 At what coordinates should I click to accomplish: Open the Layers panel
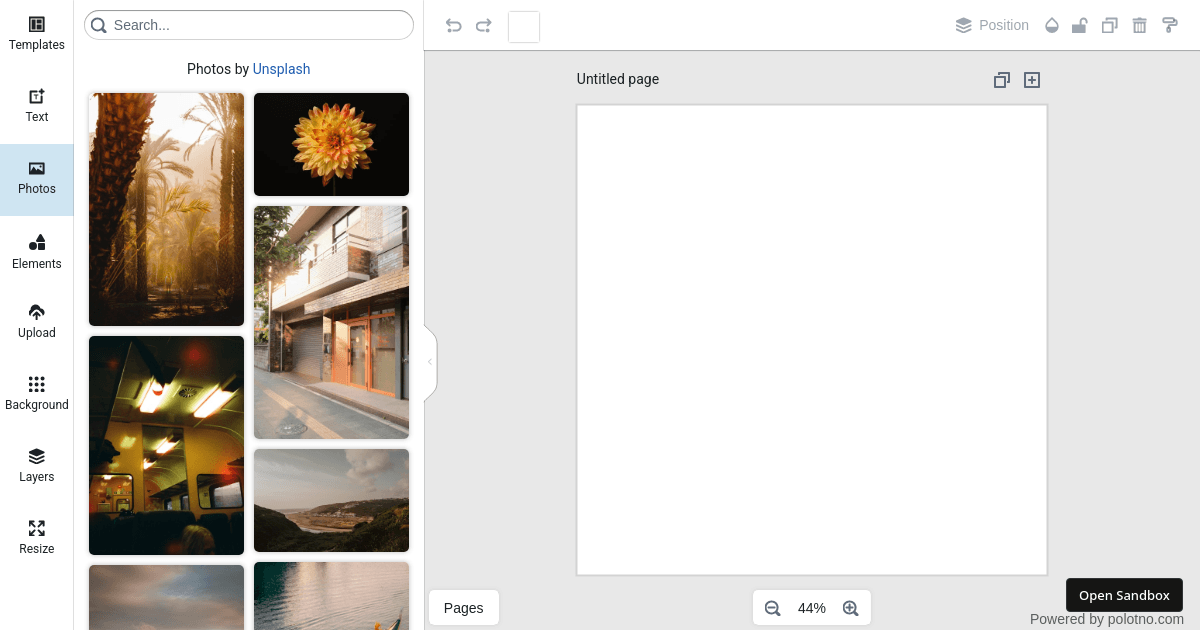point(37,466)
